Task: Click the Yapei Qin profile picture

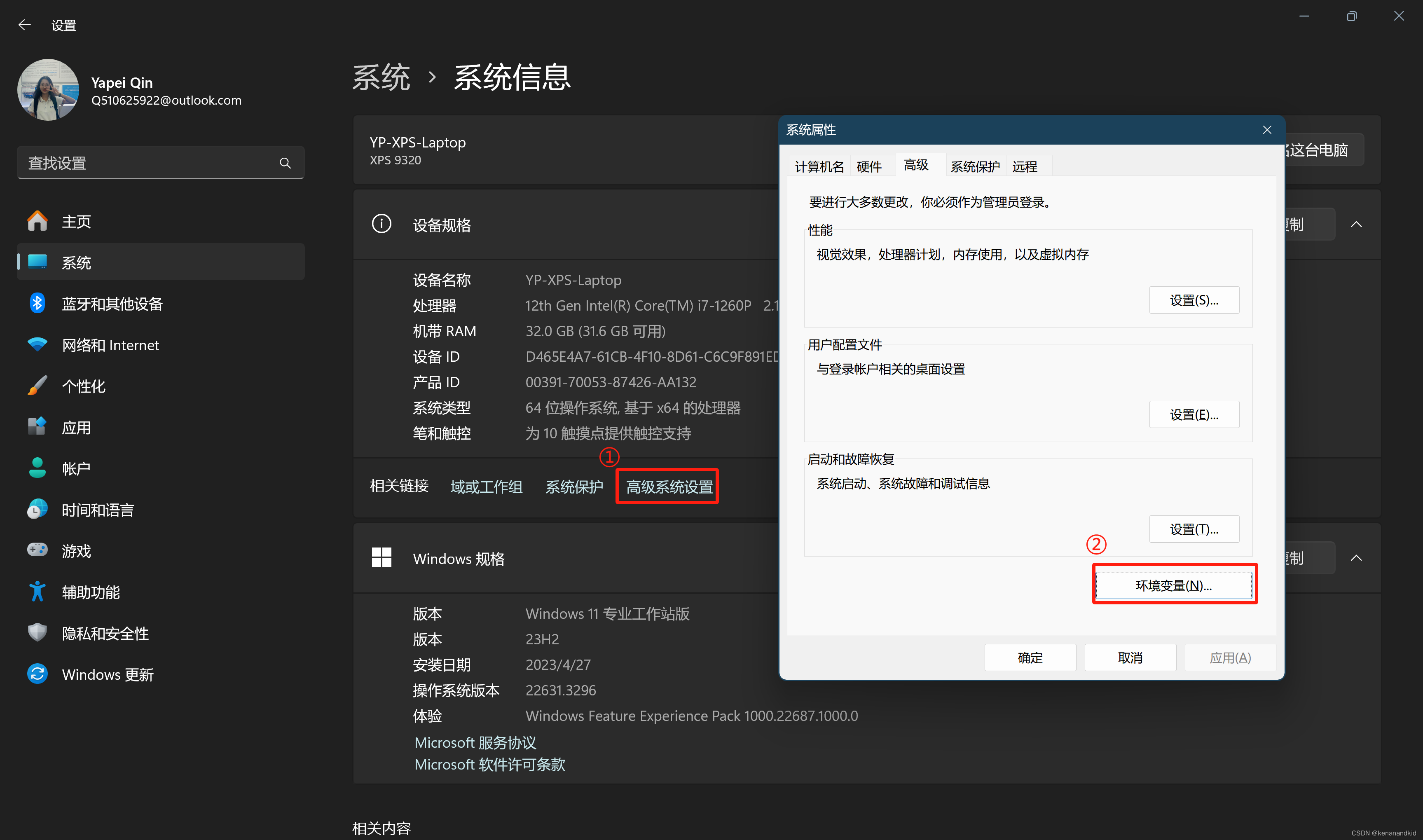Action: 48,90
